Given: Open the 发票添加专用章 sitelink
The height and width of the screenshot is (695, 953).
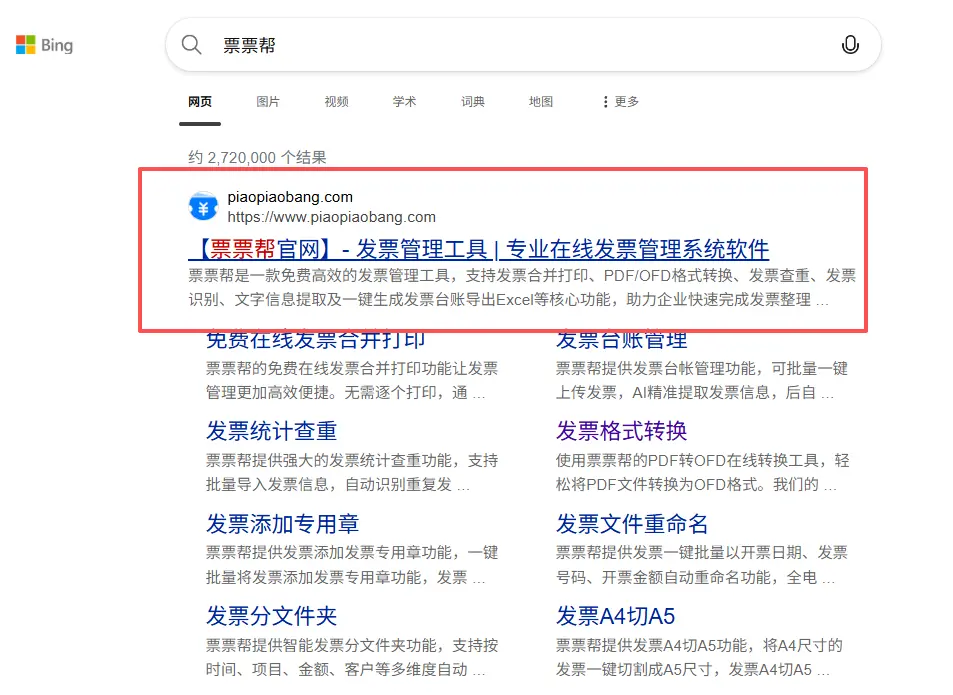Looking at the screenshot, I should tap(282, 524).
